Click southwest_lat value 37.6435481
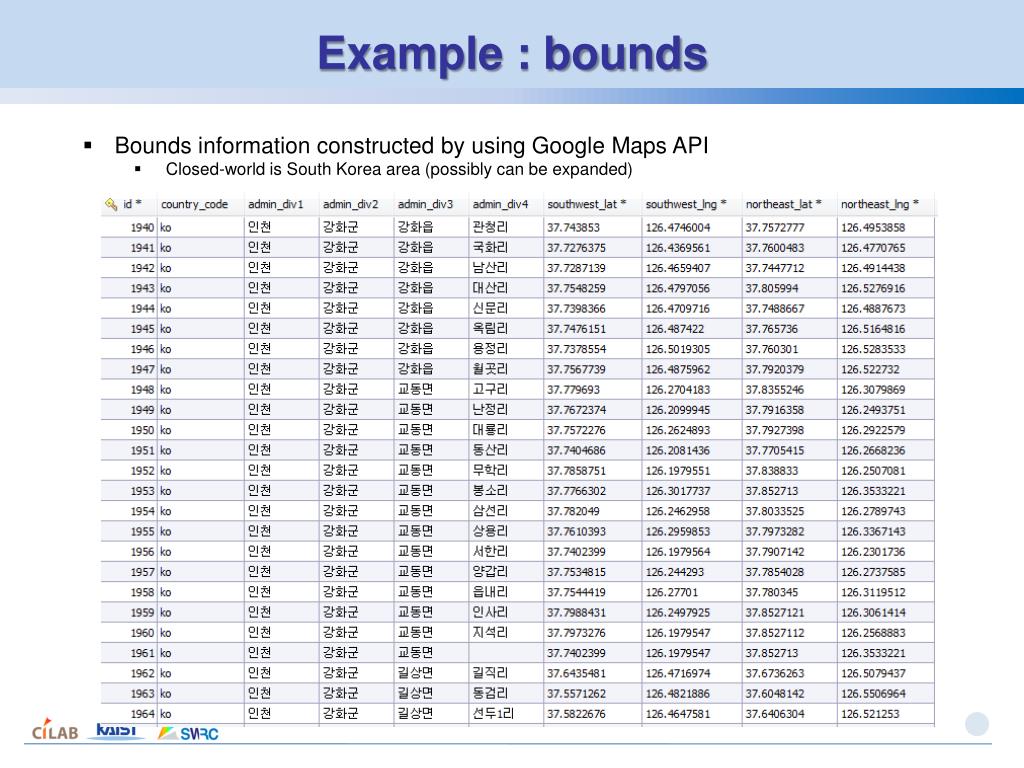 click(x=576, y=673)
